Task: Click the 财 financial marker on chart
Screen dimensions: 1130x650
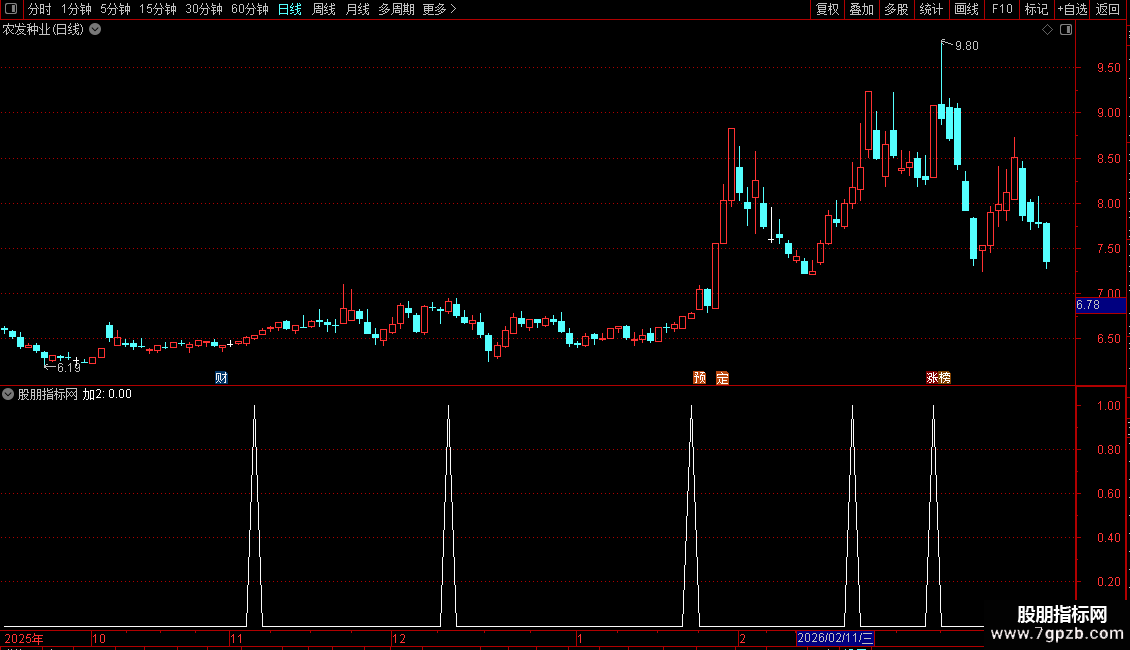Action: tap(221, 378)
